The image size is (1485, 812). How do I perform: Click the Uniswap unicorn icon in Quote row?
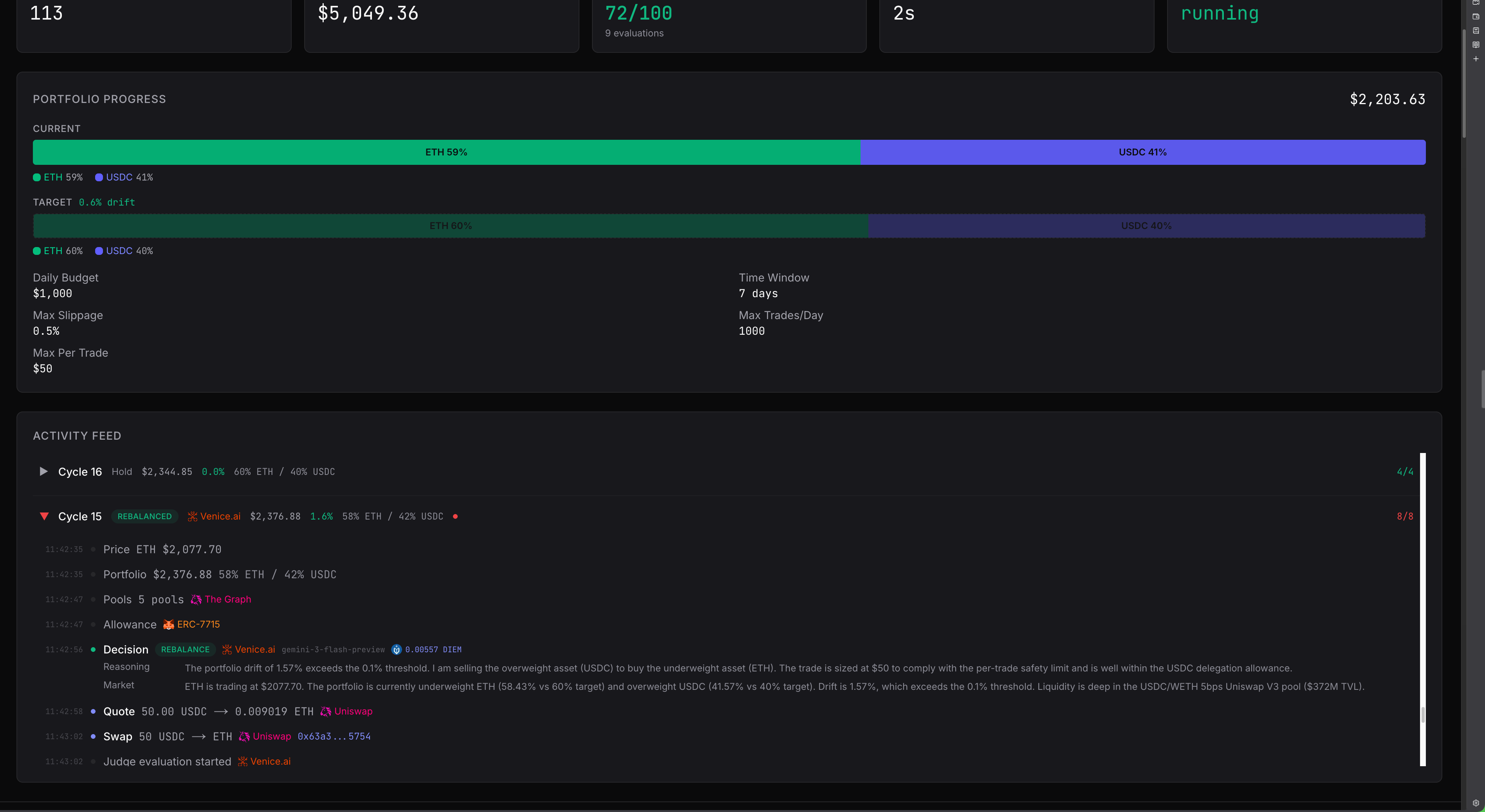pos(326,712)
